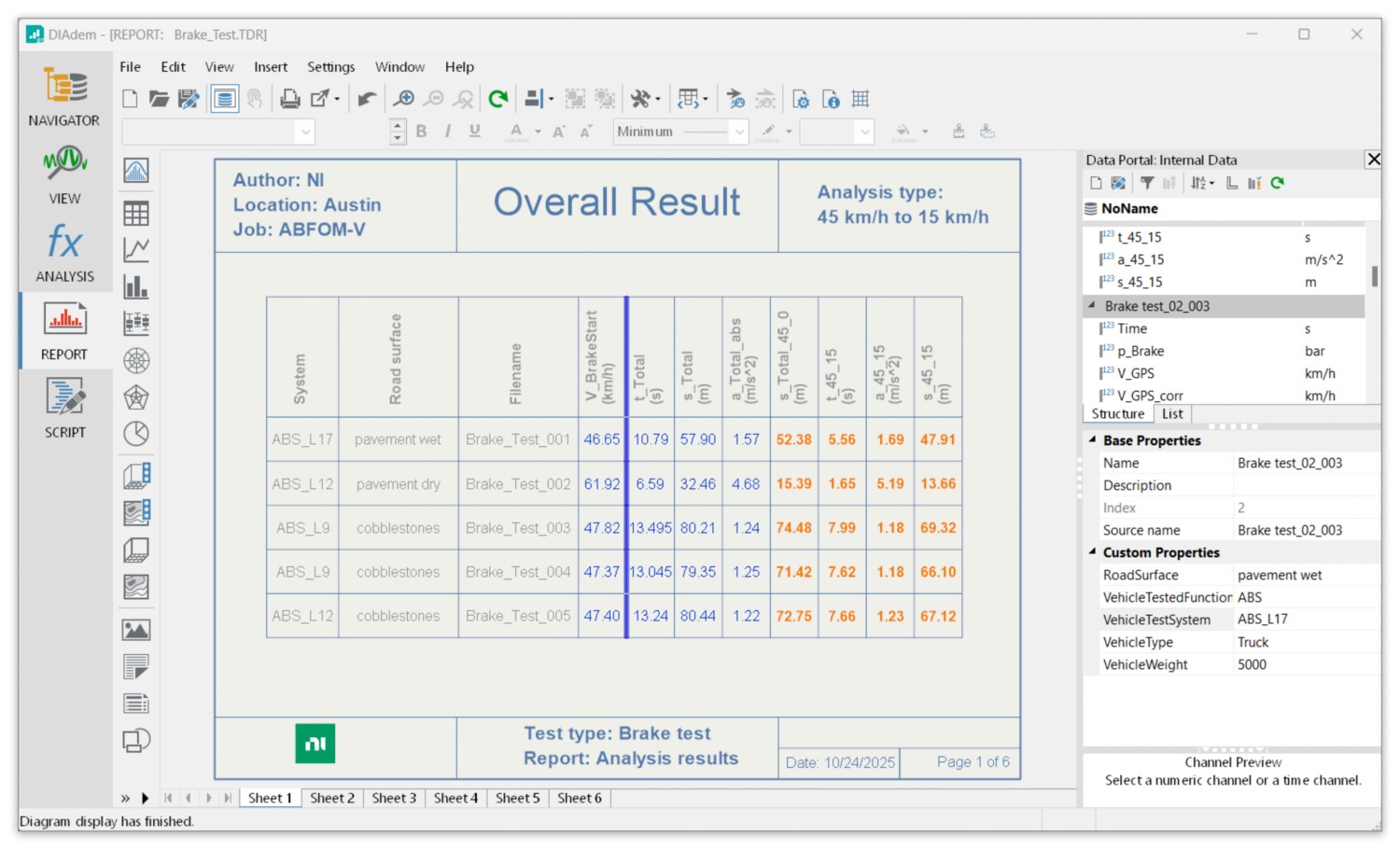The image size is (1400, 850).
Task: Toggle bold text formatting
Action: point(422,132)
